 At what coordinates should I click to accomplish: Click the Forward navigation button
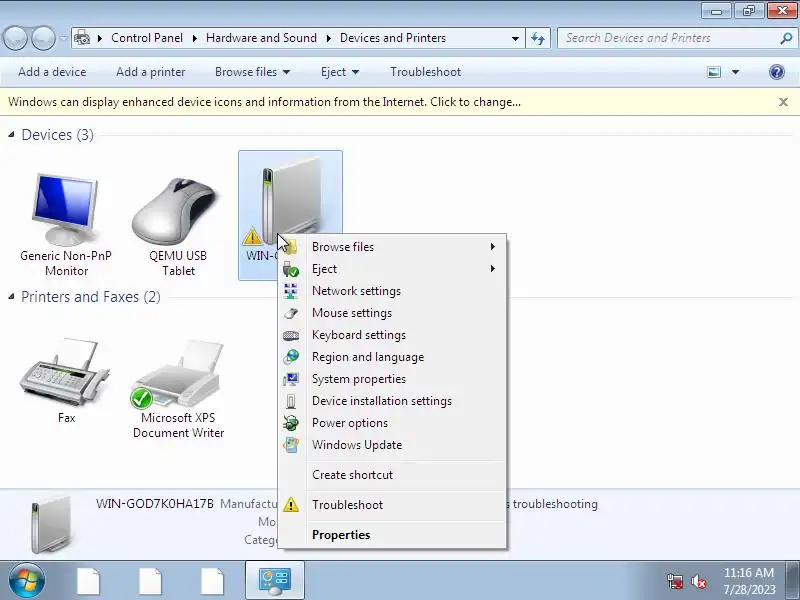pos(43,38)
